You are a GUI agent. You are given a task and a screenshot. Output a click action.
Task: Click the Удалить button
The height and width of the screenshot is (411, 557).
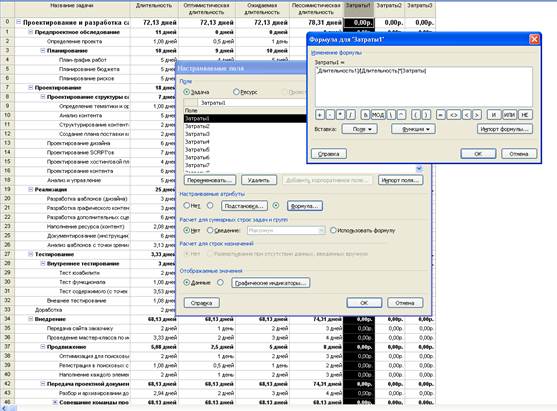[x=259, y=180]
